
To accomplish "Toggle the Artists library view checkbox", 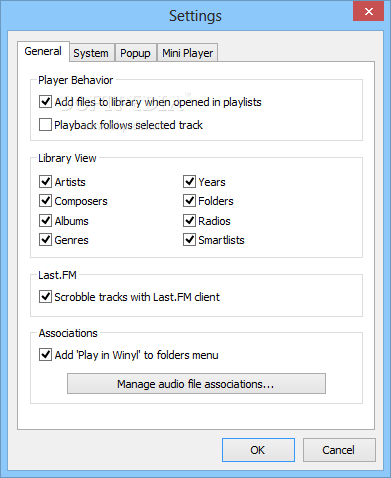I will coord(45,182).
